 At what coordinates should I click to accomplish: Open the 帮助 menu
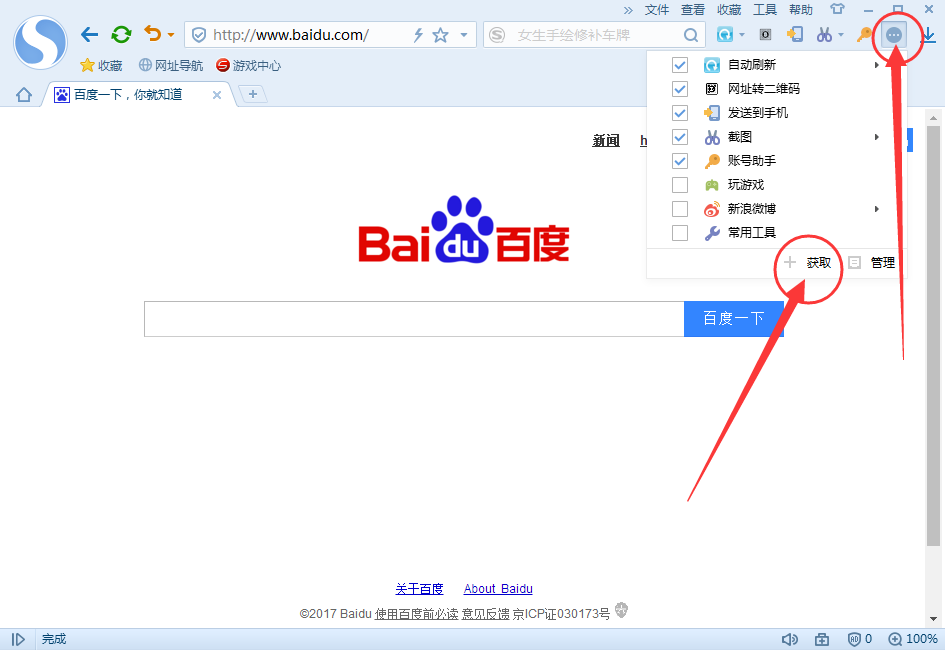click(x=801, y=10)
